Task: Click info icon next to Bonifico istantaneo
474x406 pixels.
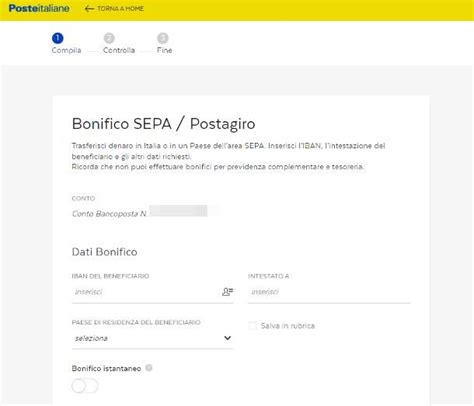Action: tap(149, 368)
